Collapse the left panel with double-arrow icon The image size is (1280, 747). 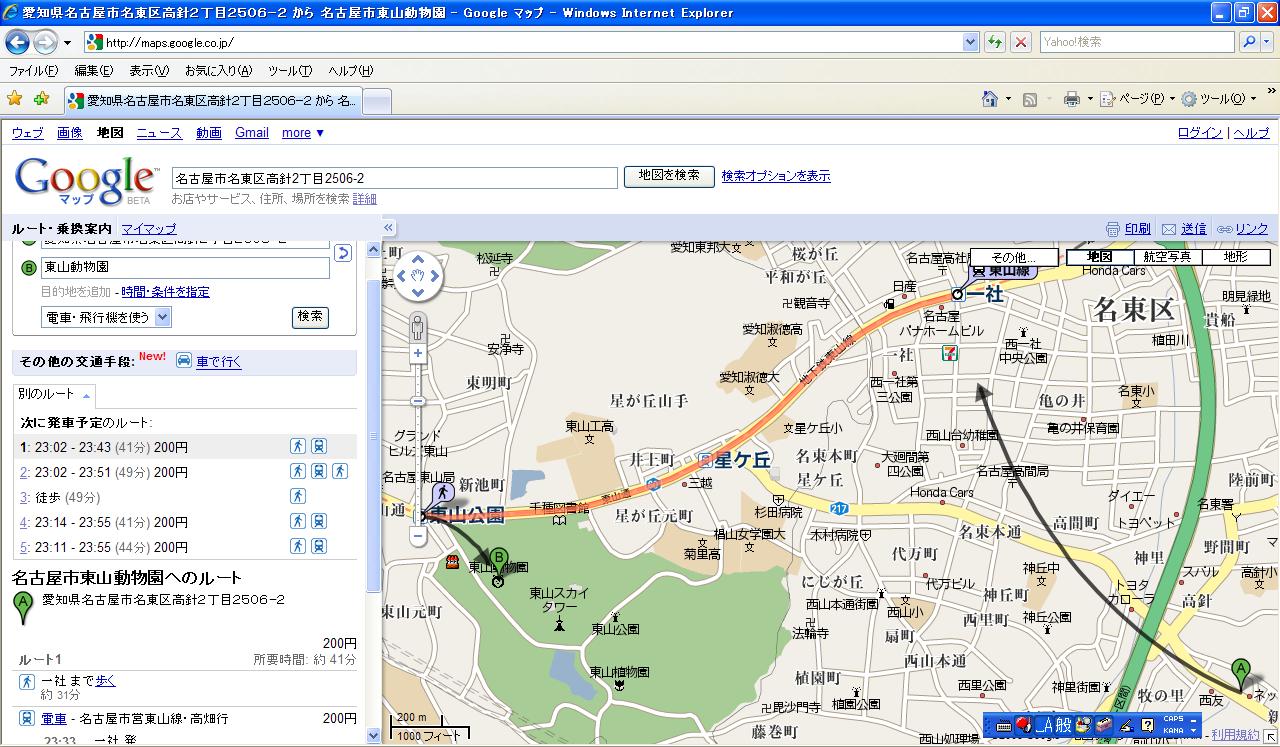pyautogui.click(x=389, y=228)
